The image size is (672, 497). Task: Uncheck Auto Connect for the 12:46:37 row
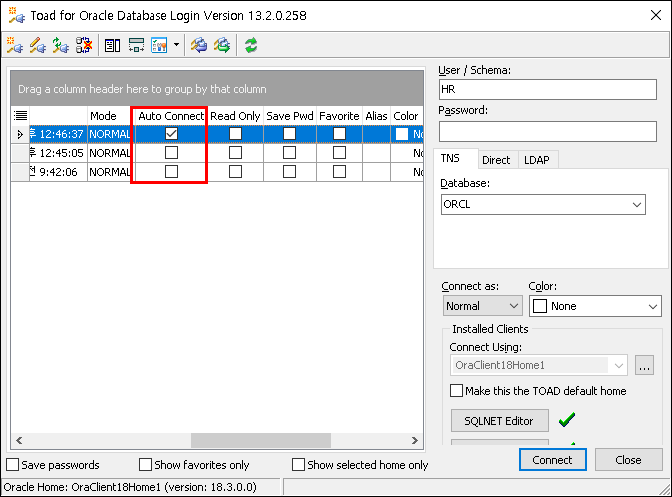pyautogui.click(x=171, y=134)
